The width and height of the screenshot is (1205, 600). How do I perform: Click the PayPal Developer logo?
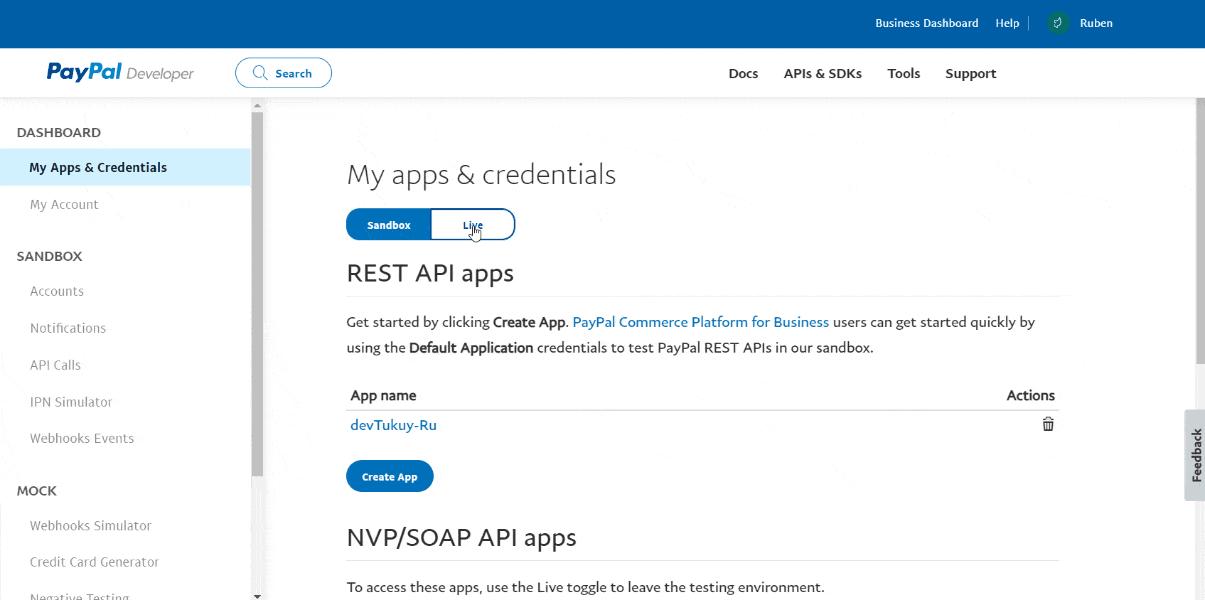click(119, 71)
